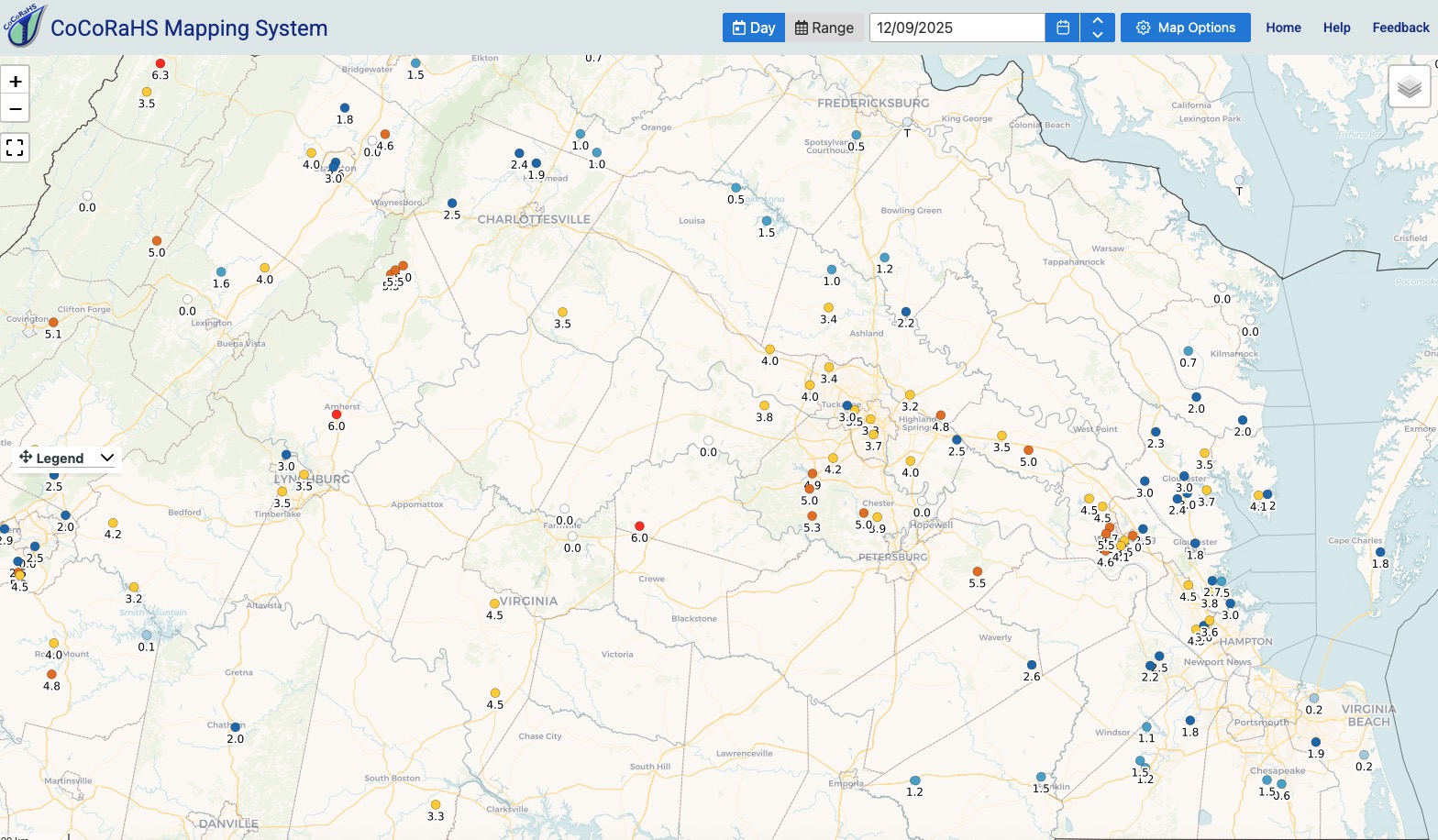The height and width of the screenshot is (840, 1438).
Task: Click the red 6.3 marker at top left
Action: point(160,63)
